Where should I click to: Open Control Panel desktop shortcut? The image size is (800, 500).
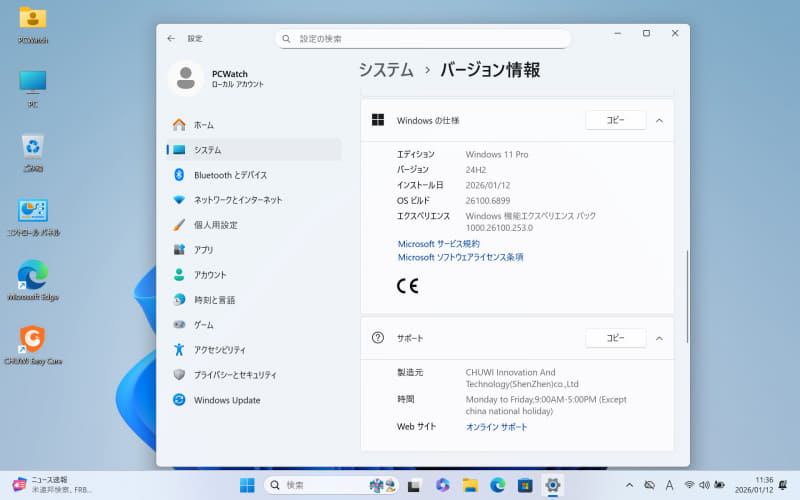[x=33, y=217]
